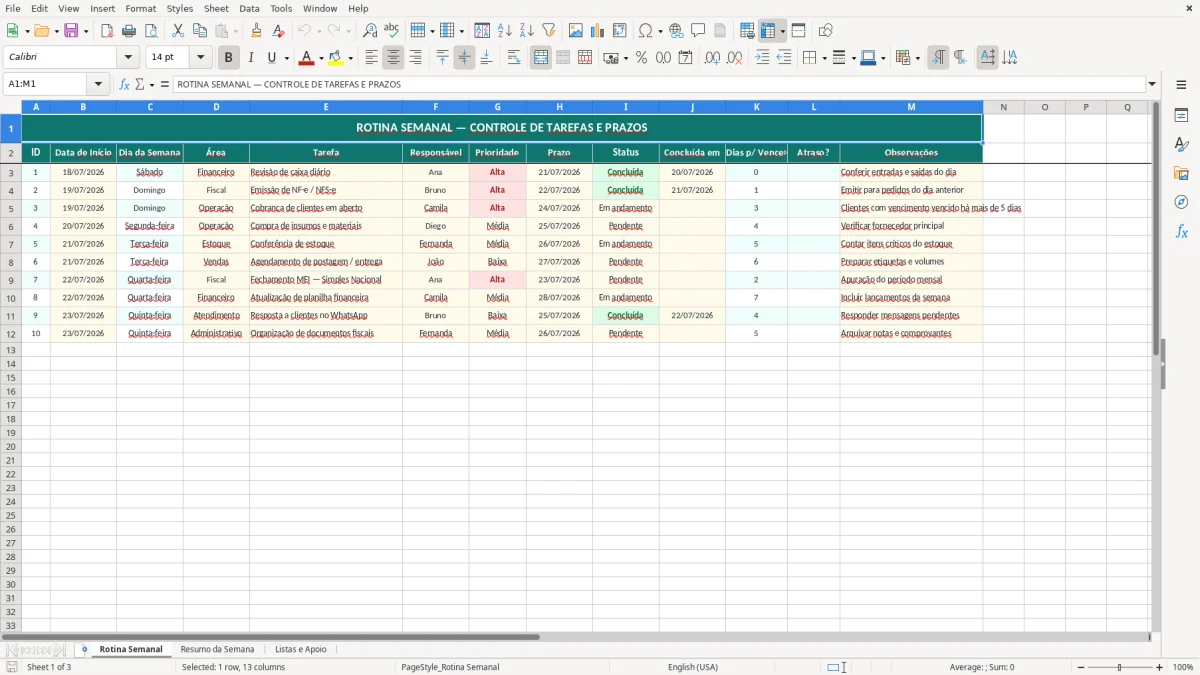Click the zoom in plus button
Screen dimensions: 1200x675
[x=1159, y=667]
